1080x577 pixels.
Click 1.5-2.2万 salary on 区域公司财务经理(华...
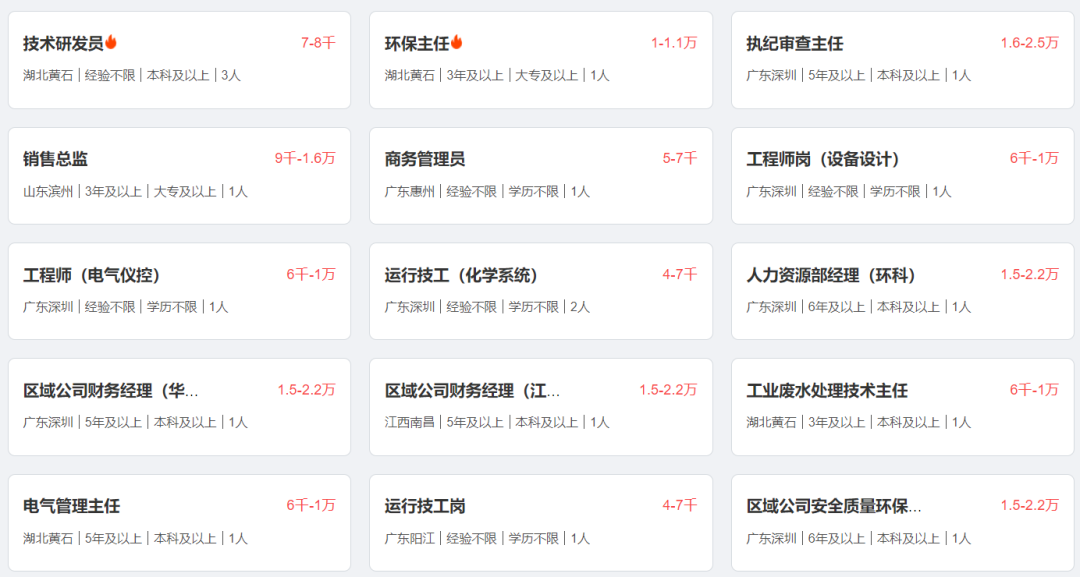[x=307, y=390]
